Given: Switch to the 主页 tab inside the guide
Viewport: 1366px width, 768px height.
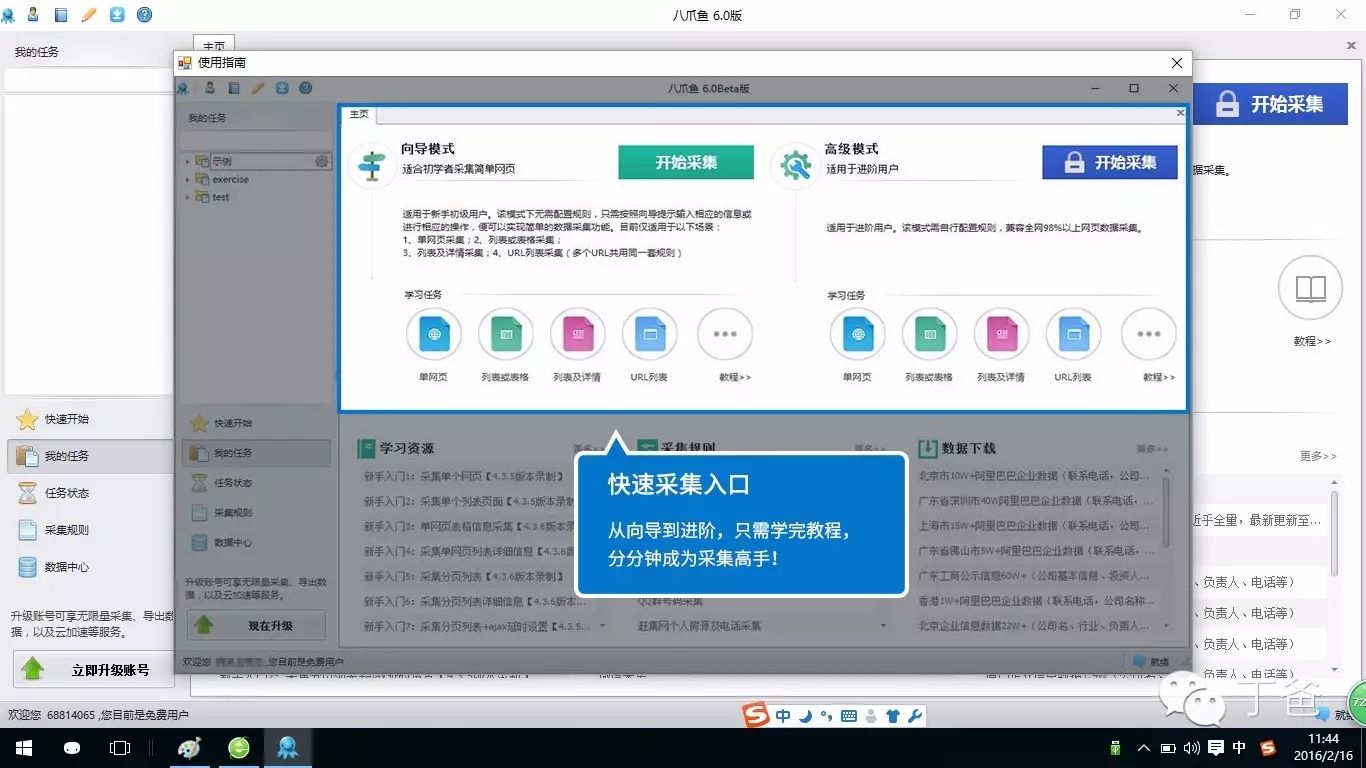Looking at the screenshot, I should point(359,114).
